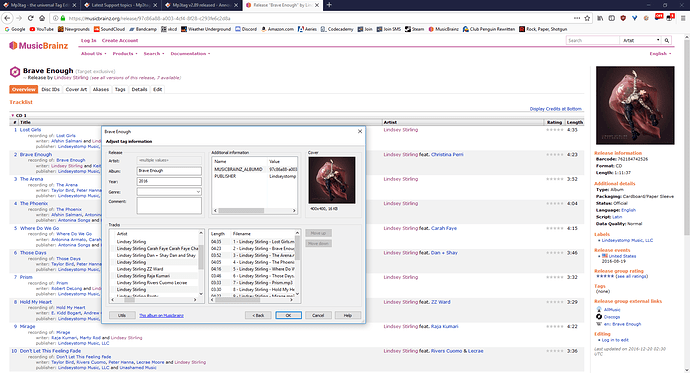This screenshot has width=690, height=373.
Task: Click OK in the tag dialog
Action: 288,315
